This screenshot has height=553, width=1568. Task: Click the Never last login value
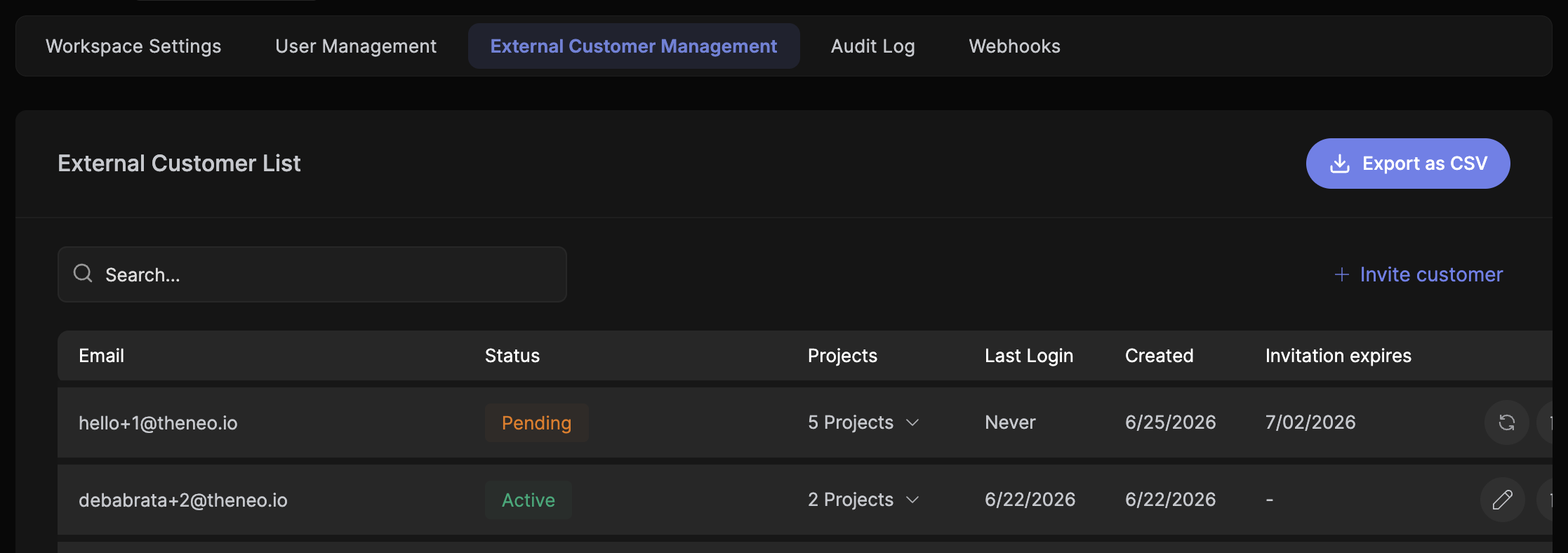pyautogui.click(x=1010, y=422)
